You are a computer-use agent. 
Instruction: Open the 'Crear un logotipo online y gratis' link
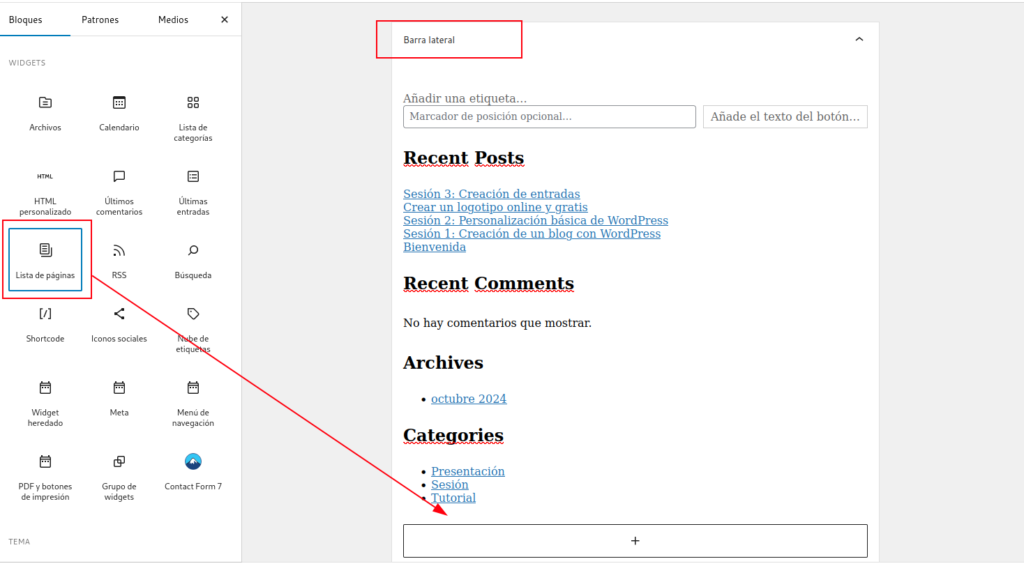495,207
